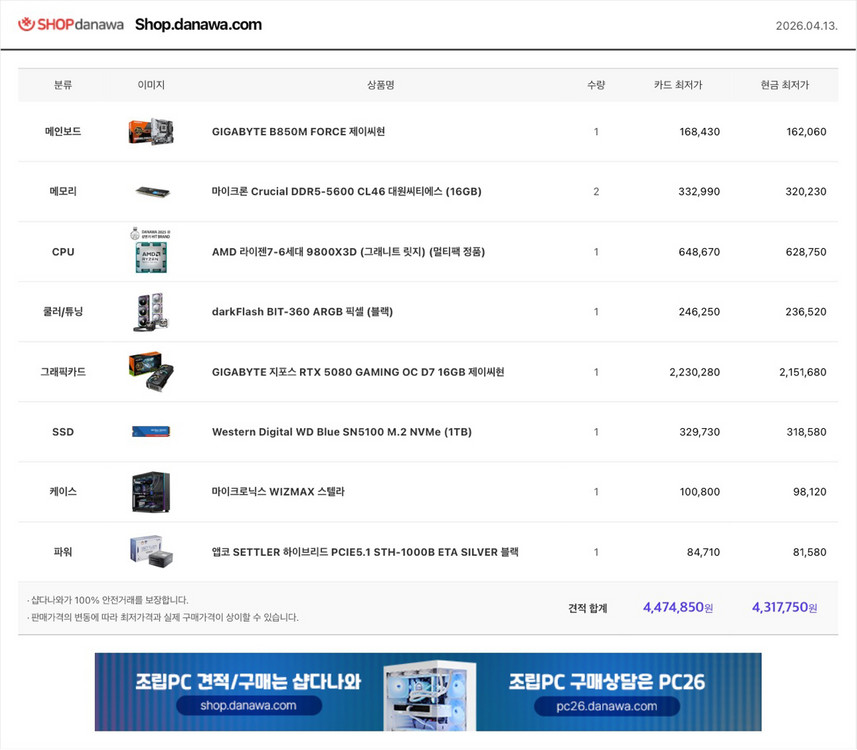The width and height of the screenshot is (857, 750).
Task: Select the WIZMAX 스텔라 case image
Action: [x=151, y=491]
